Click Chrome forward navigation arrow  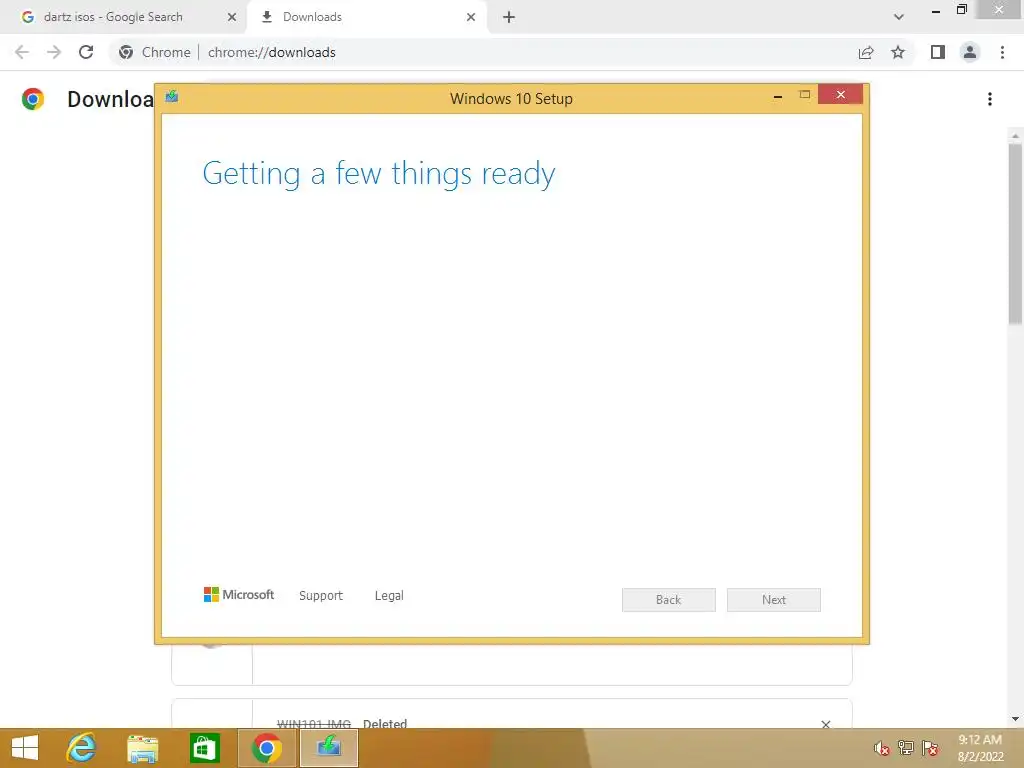pos(54,52)
